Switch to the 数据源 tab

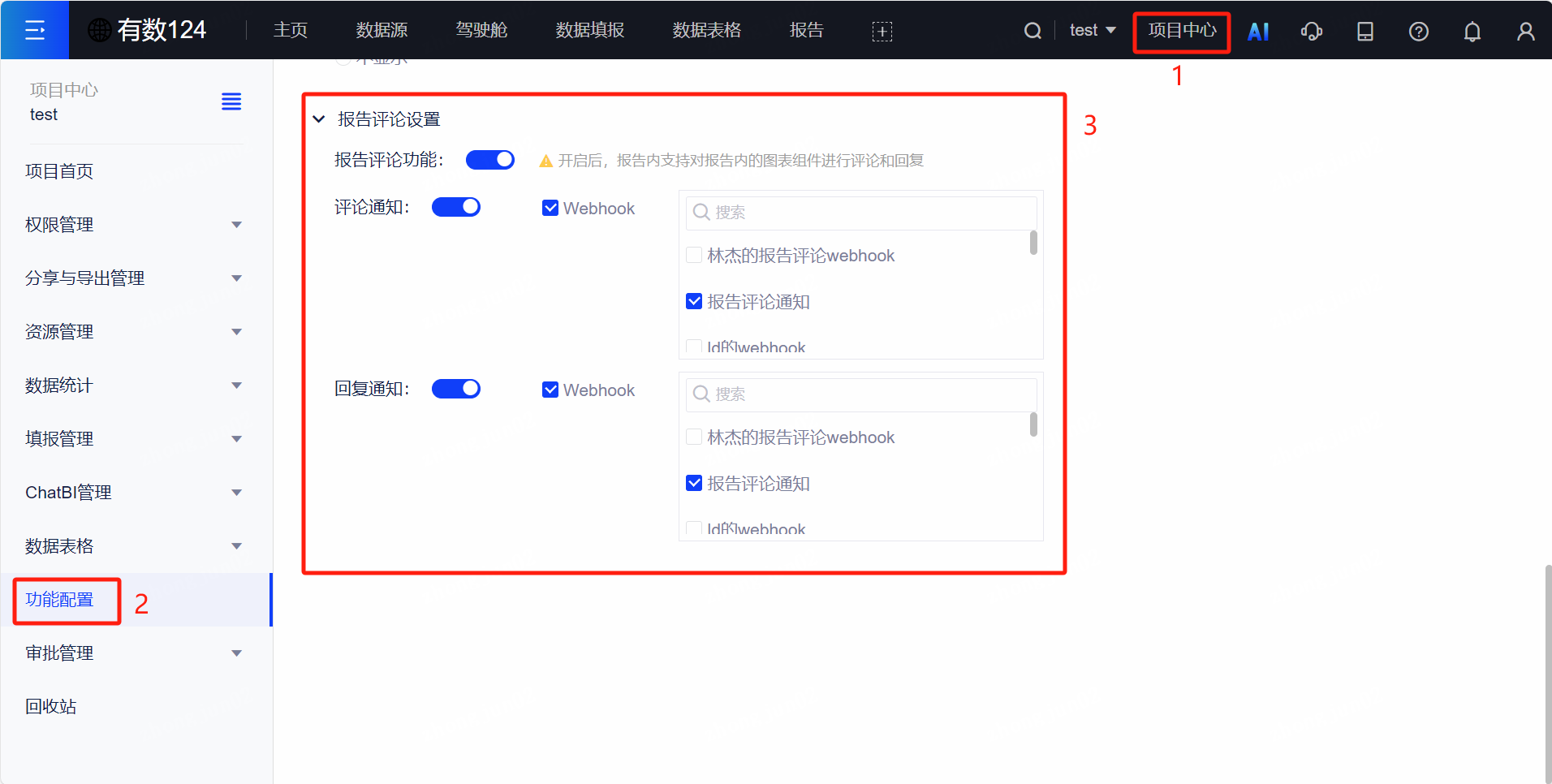click(382, 30)
